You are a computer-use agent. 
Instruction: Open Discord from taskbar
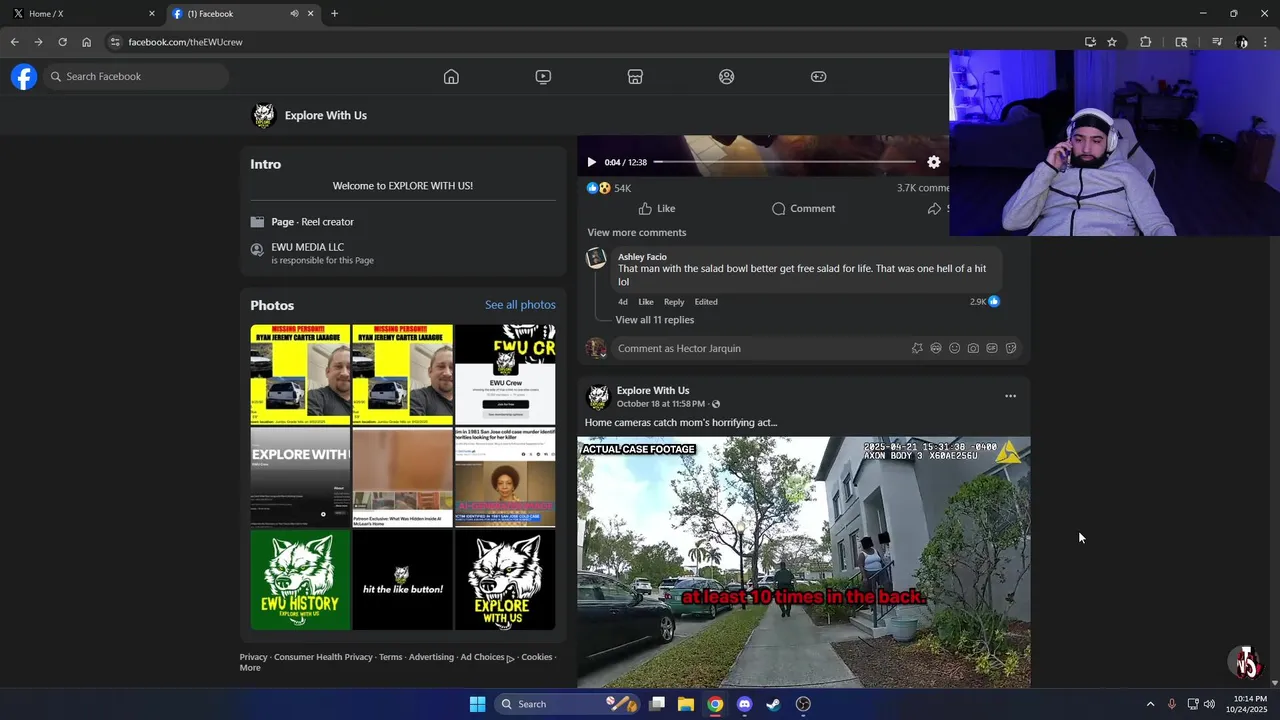744,704
